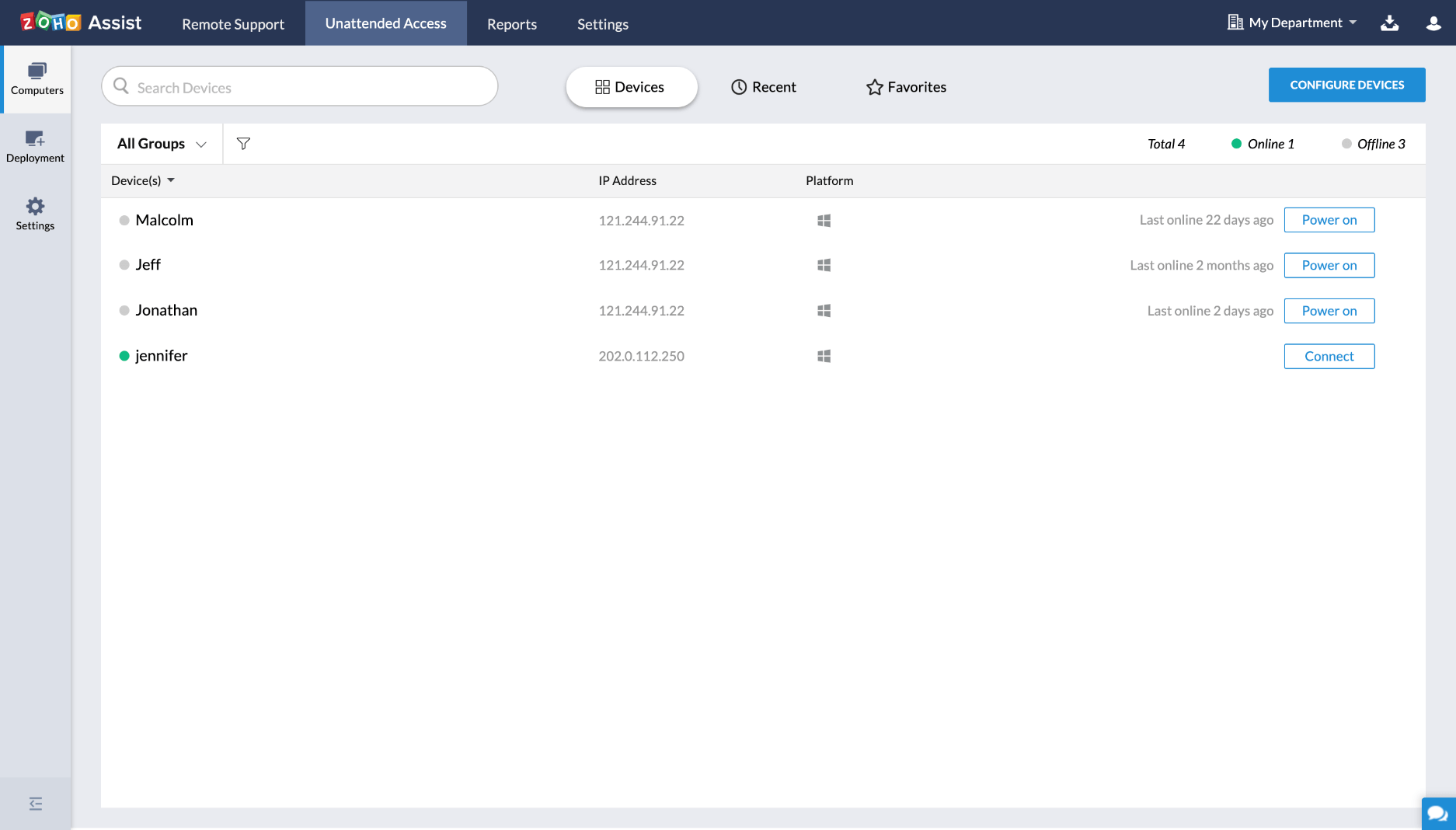Switch to the Remote Support tab
This screenshot has height=830, width=1456.
coord(233,24)
